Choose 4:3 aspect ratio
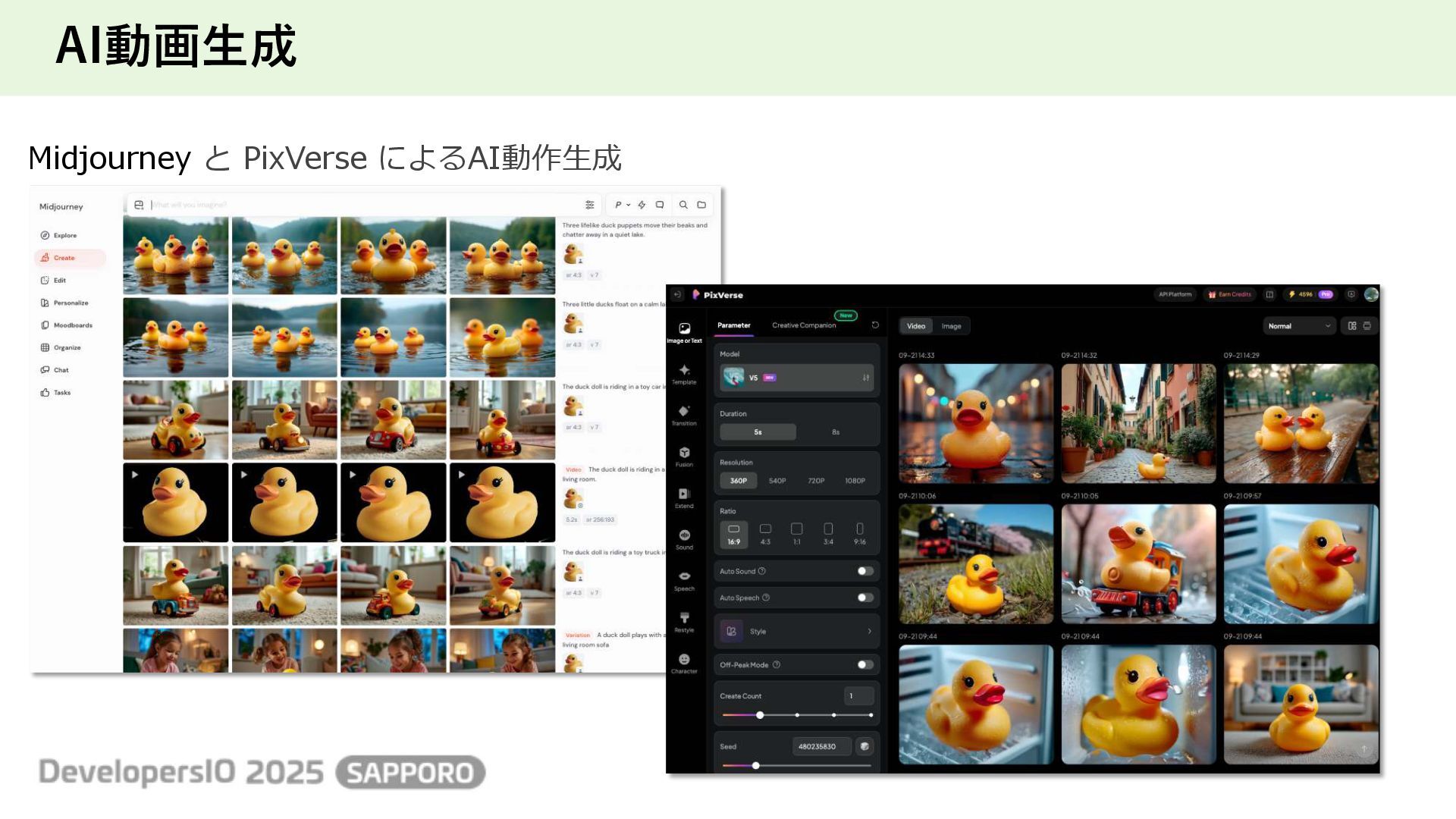The width and height of the screenshot is (1456, 819). (765, 534)
